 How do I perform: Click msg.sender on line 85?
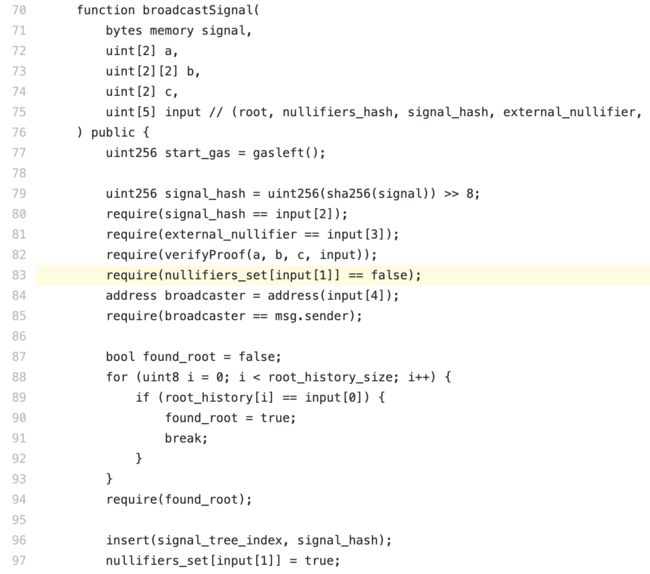[x=315, y=316]
